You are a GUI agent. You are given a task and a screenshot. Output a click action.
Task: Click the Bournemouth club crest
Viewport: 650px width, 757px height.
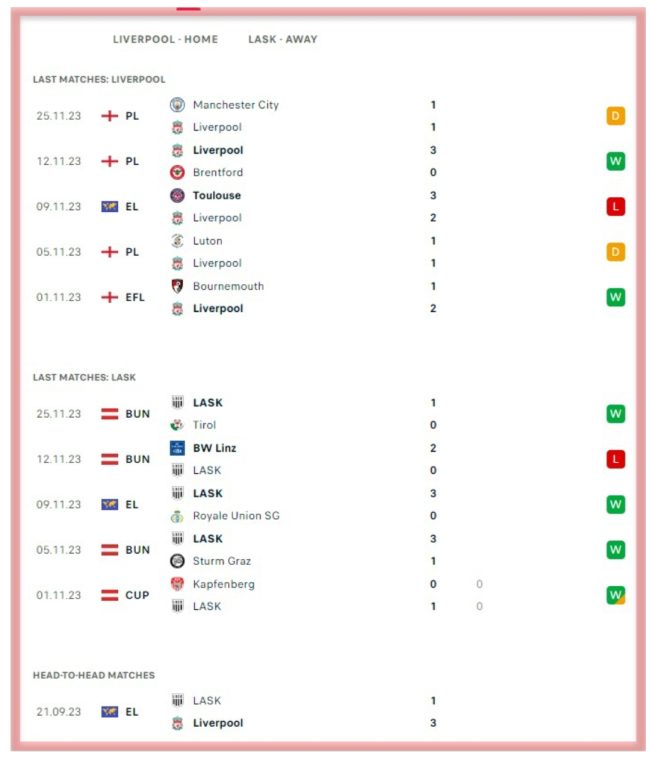pos(177,286)
